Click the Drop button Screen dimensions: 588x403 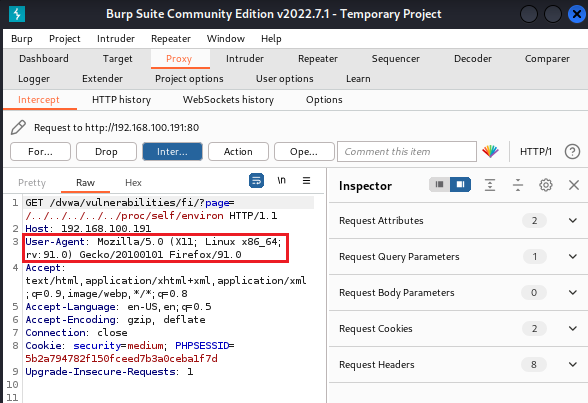(106, 151)
